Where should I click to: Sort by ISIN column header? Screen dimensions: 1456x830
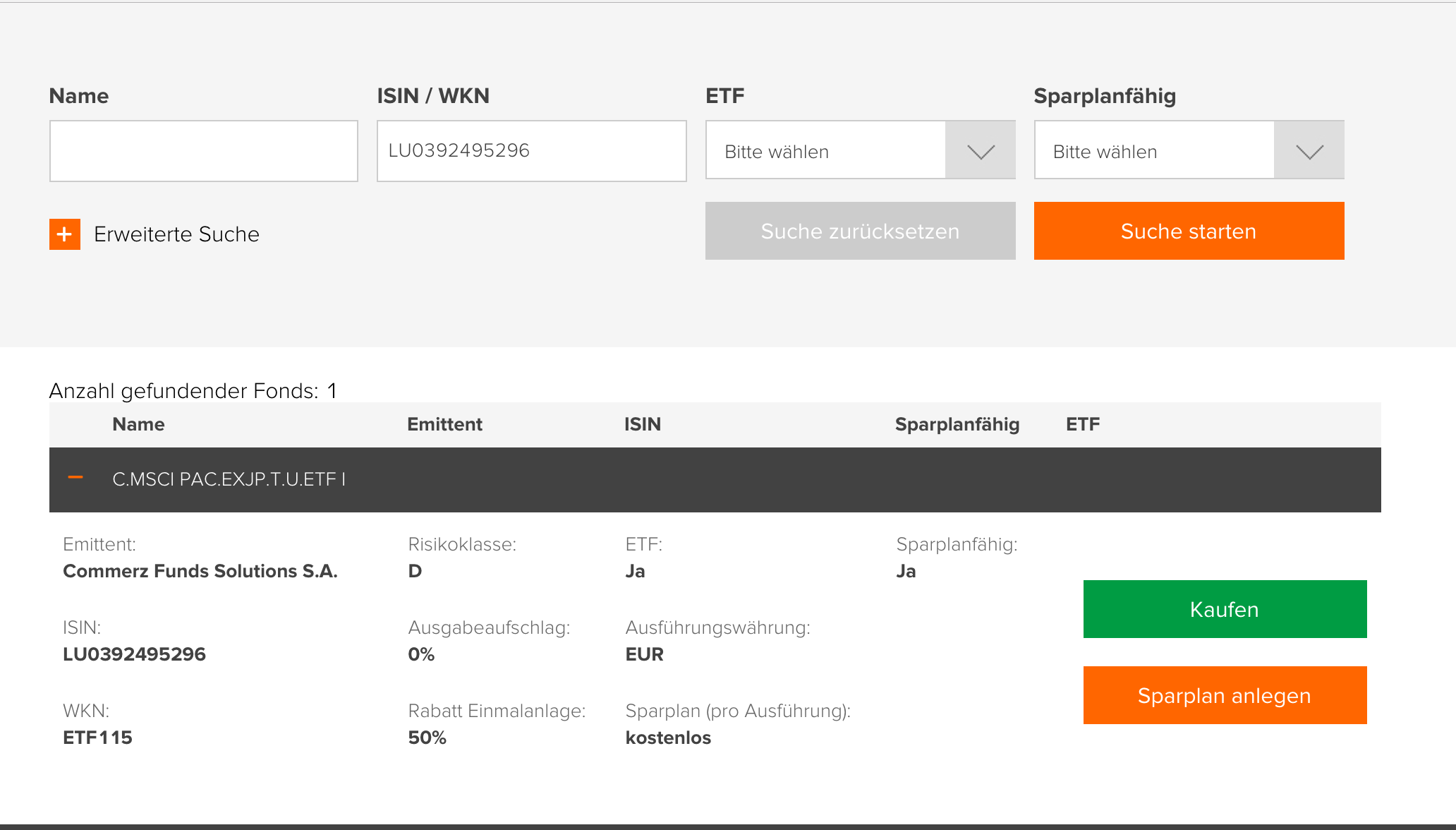642,424
